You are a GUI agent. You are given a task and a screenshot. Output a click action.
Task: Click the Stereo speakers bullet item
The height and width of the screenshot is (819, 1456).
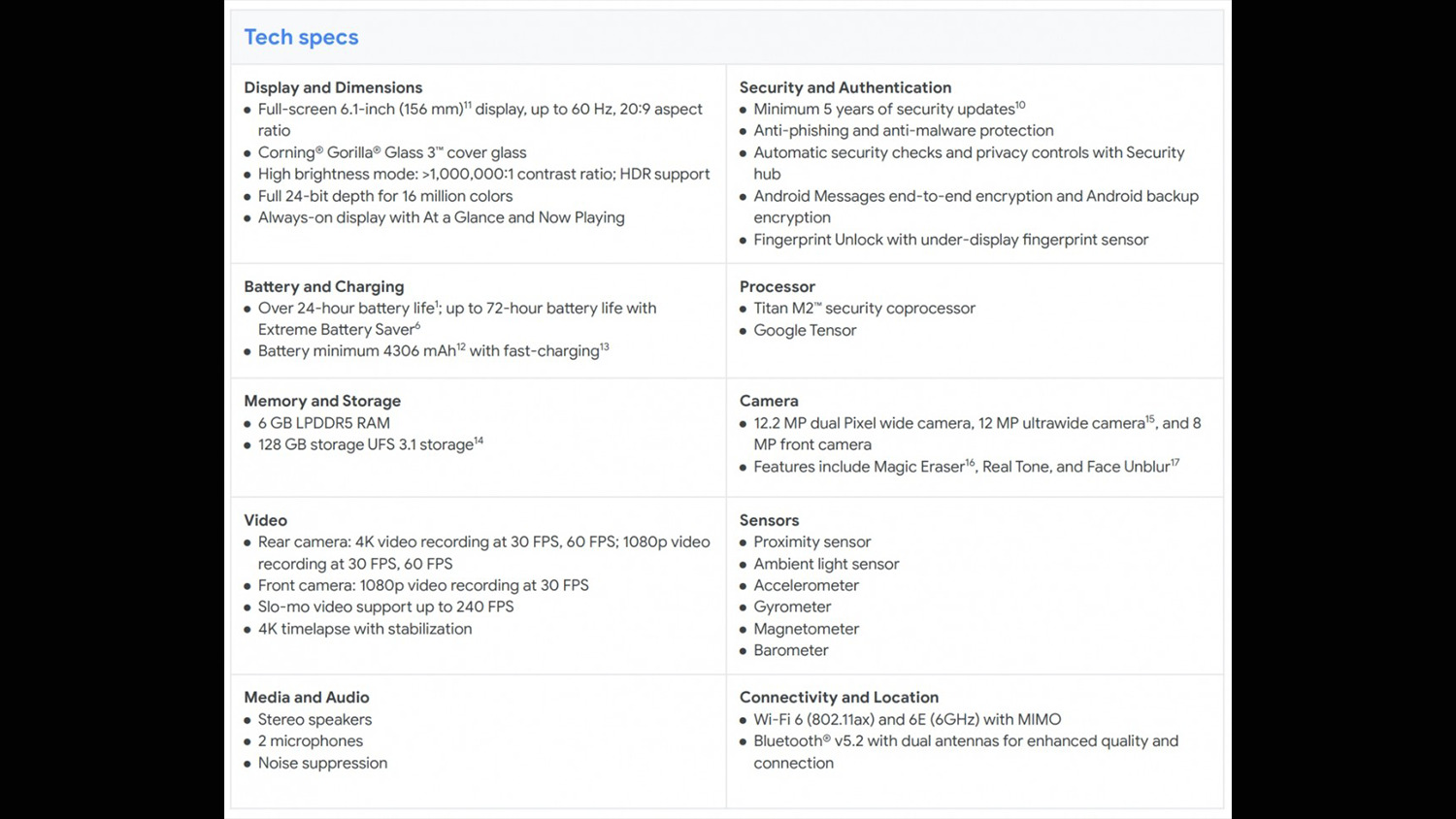pos(314,719)
